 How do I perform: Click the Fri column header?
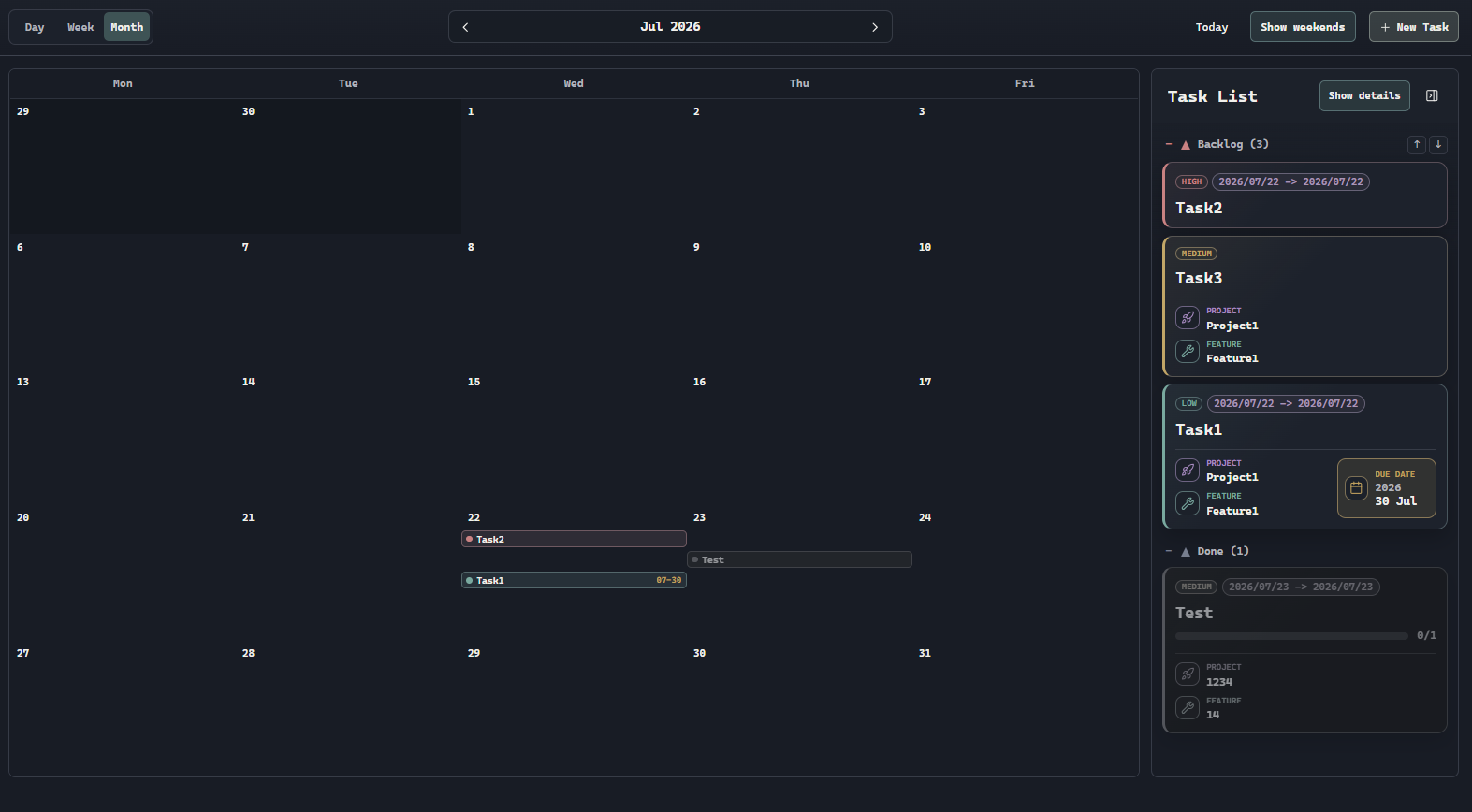tap(1025, 83)
